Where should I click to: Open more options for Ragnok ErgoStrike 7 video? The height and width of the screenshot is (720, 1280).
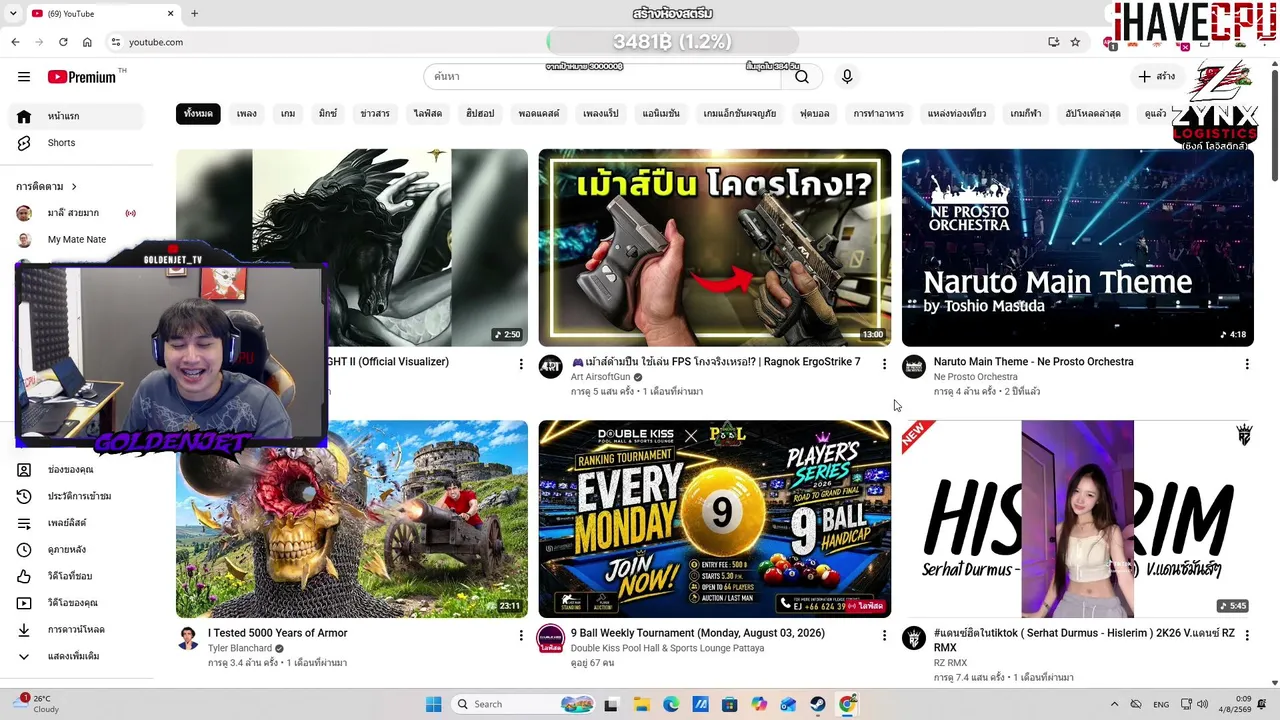(x=884, y=364)
